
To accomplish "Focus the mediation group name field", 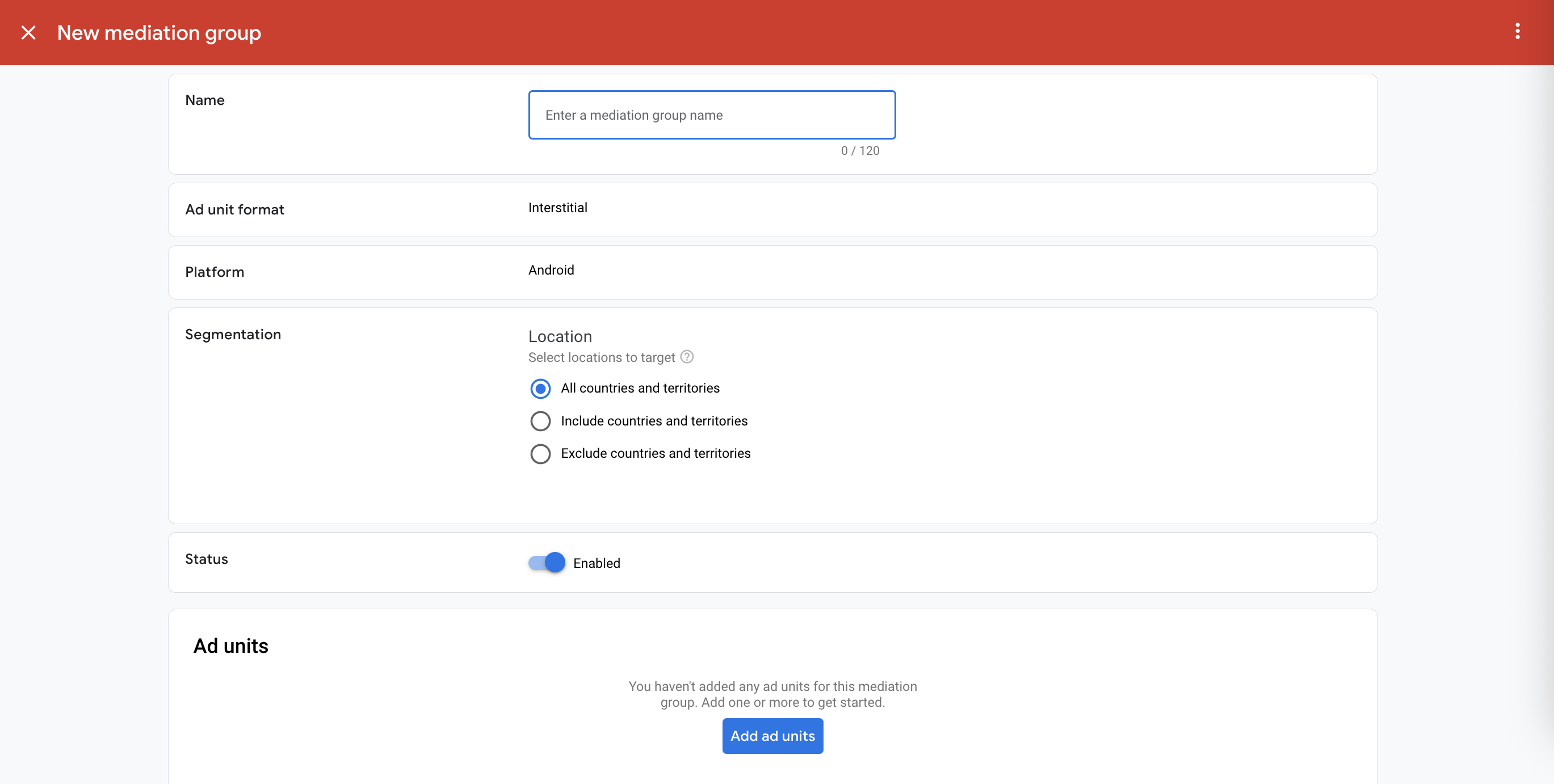I will (711, 115).
